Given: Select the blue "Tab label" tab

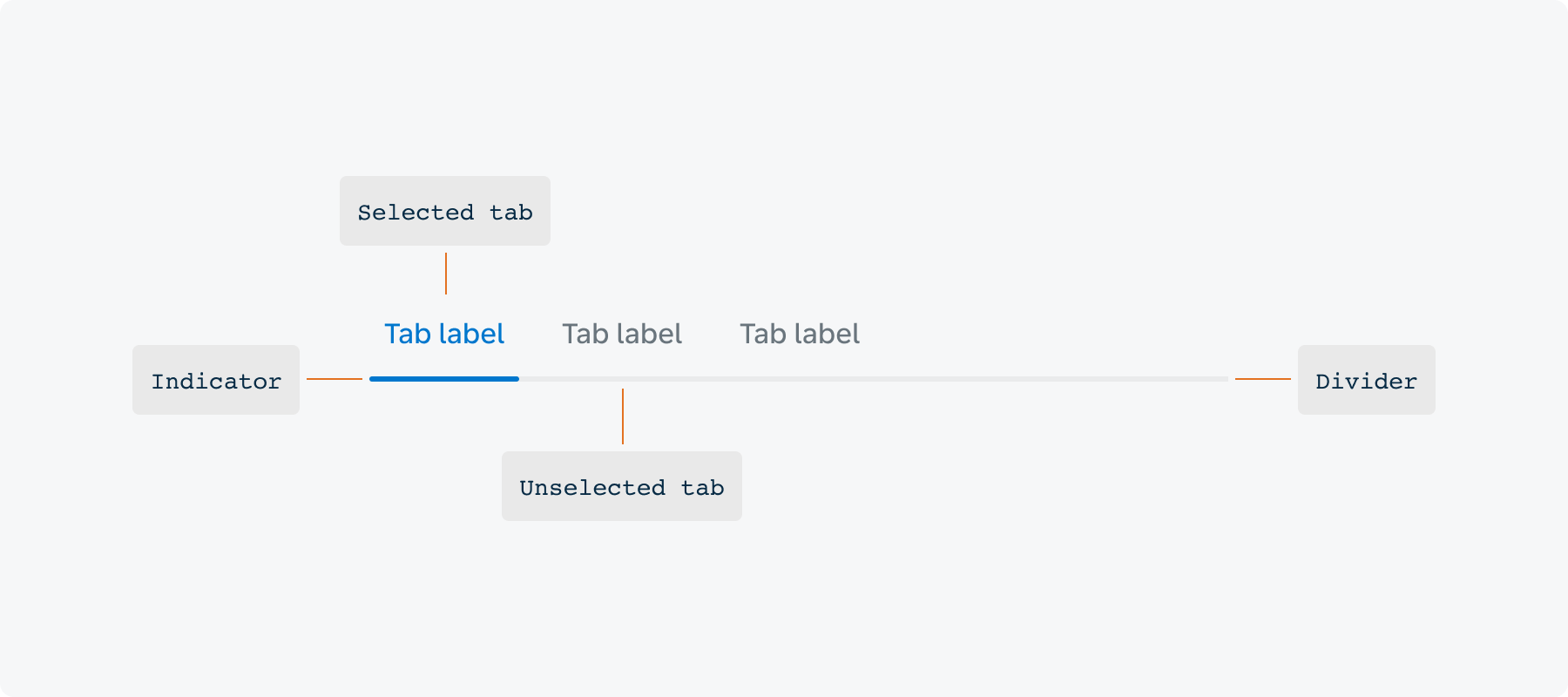Looking at the screenshot, I should pos(444,335).
